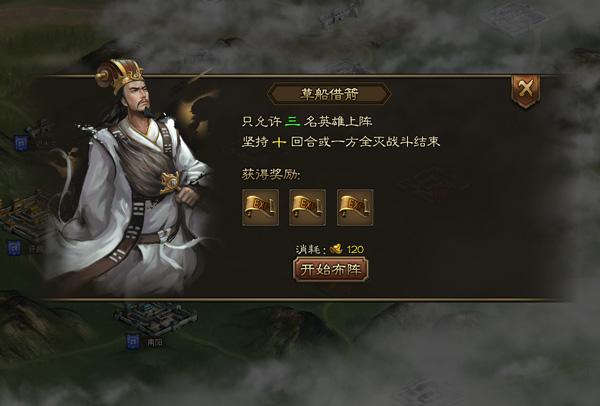Click the 草船借箭 title banner
Viewport: 600px width, 406px height.
(x=329, y=94)
